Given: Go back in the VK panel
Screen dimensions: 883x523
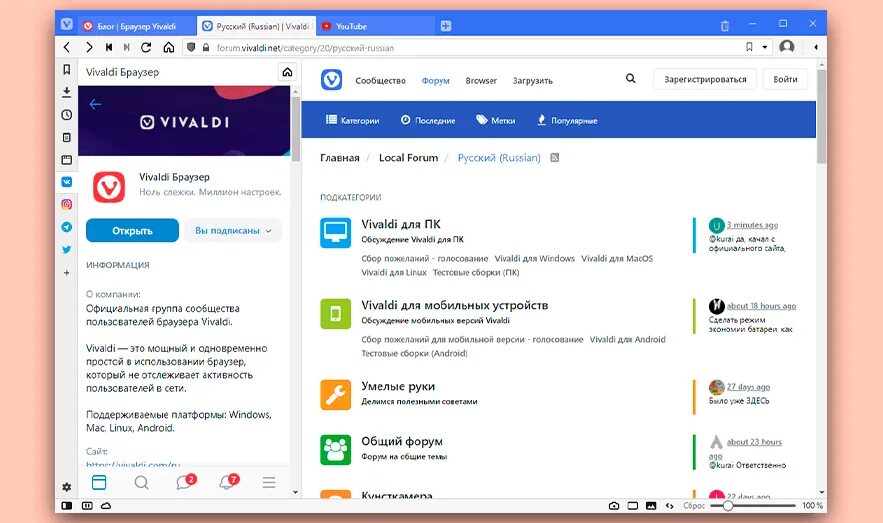Looking at the screenshot, I should 95,104.
